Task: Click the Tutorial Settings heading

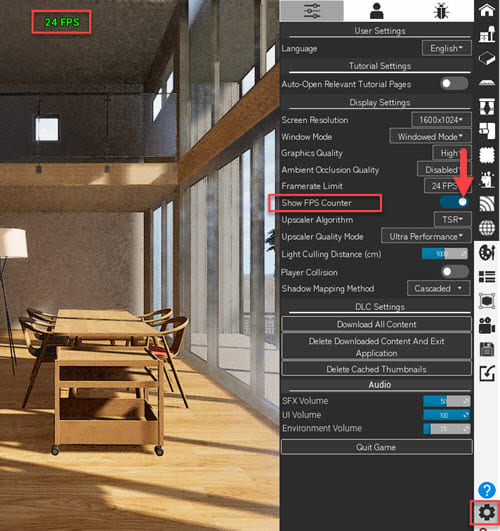Action: [380, 66]
